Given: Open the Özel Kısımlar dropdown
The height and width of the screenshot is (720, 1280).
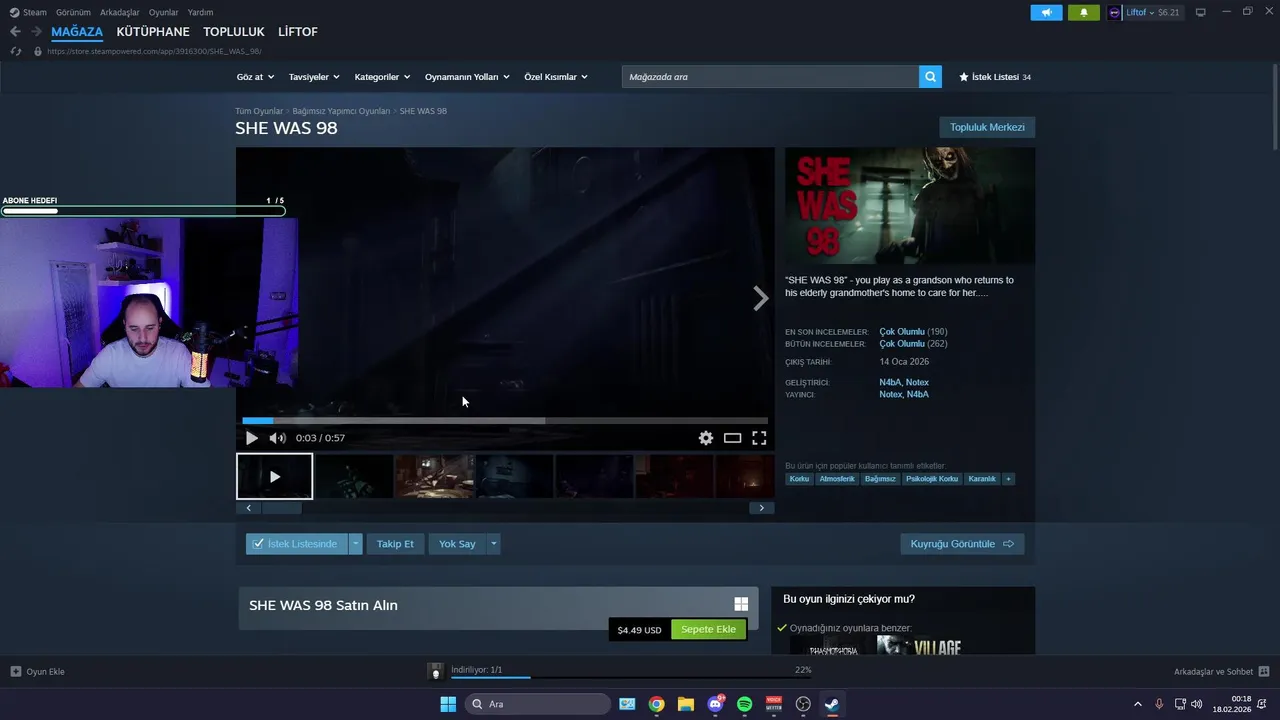Looking at the screenshot, I should [556, 77].
